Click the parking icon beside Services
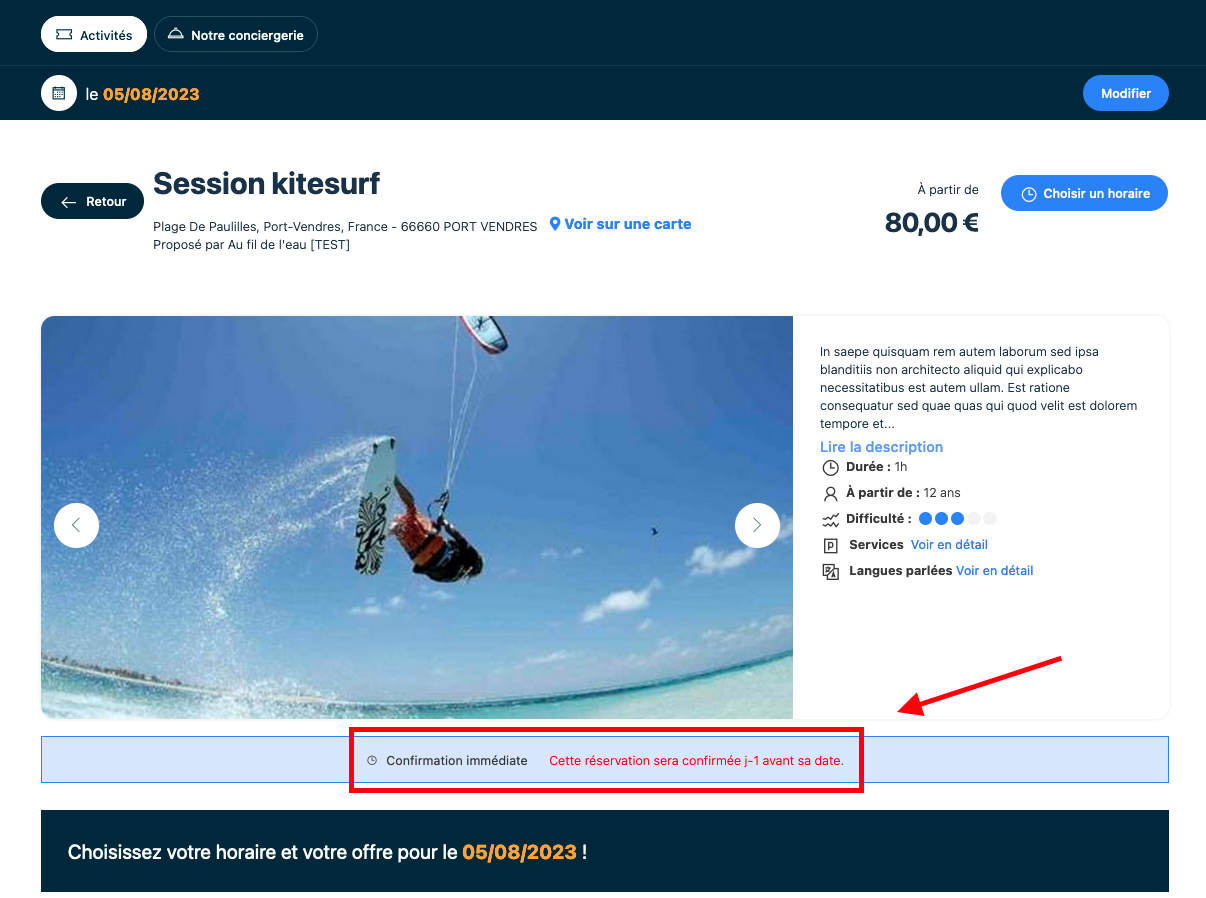The height and width of the screenshot is (898, 1206). pos(830,546)
